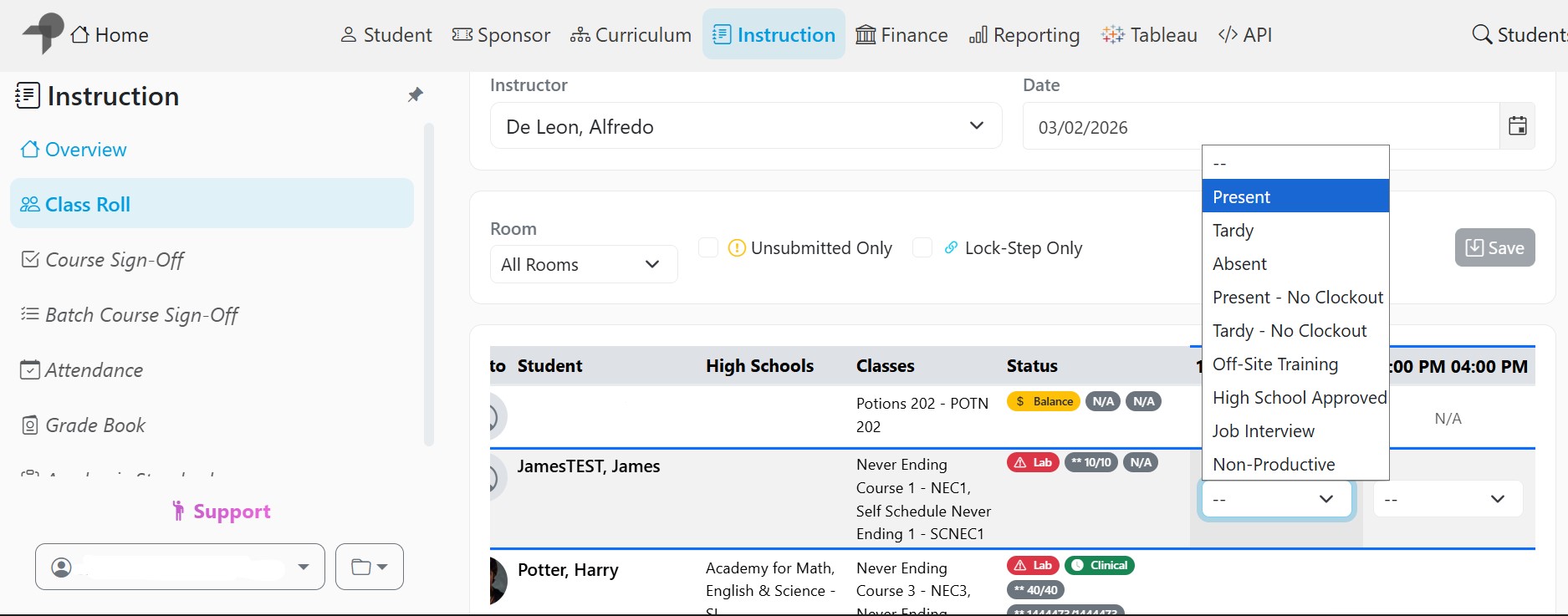Open the Instructor dropdown for De Leon, Alfredo
This screenshot has width=1568, height=616.
[745, 126]
